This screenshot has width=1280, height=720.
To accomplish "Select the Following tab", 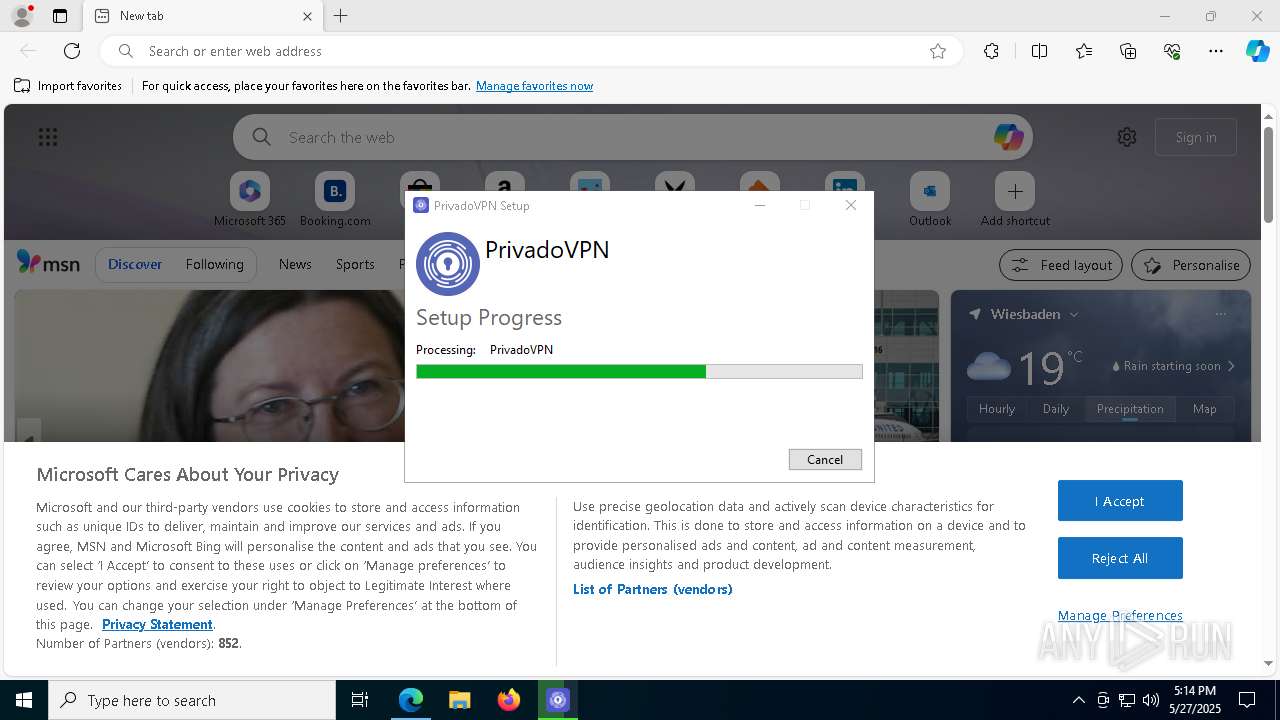I will point(215,264).
